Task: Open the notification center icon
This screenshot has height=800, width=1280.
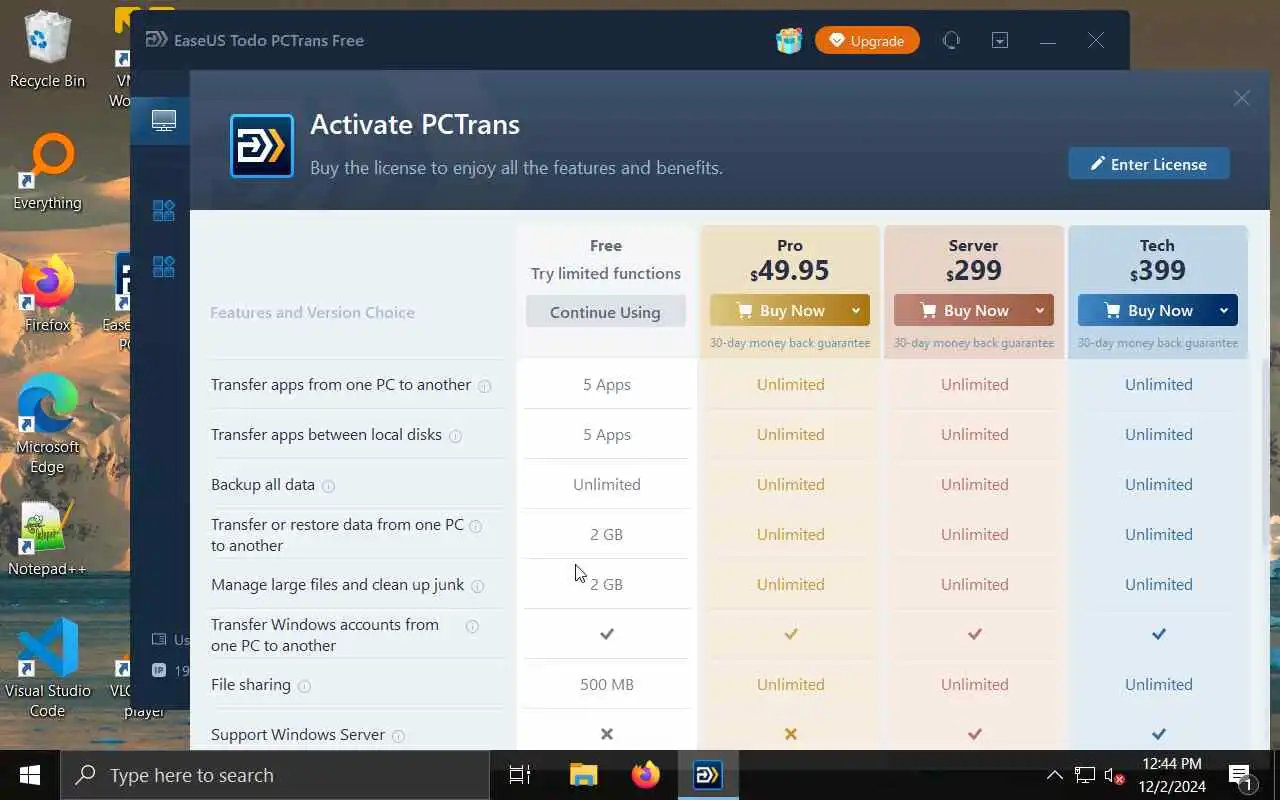Action: coord(1240,775)
